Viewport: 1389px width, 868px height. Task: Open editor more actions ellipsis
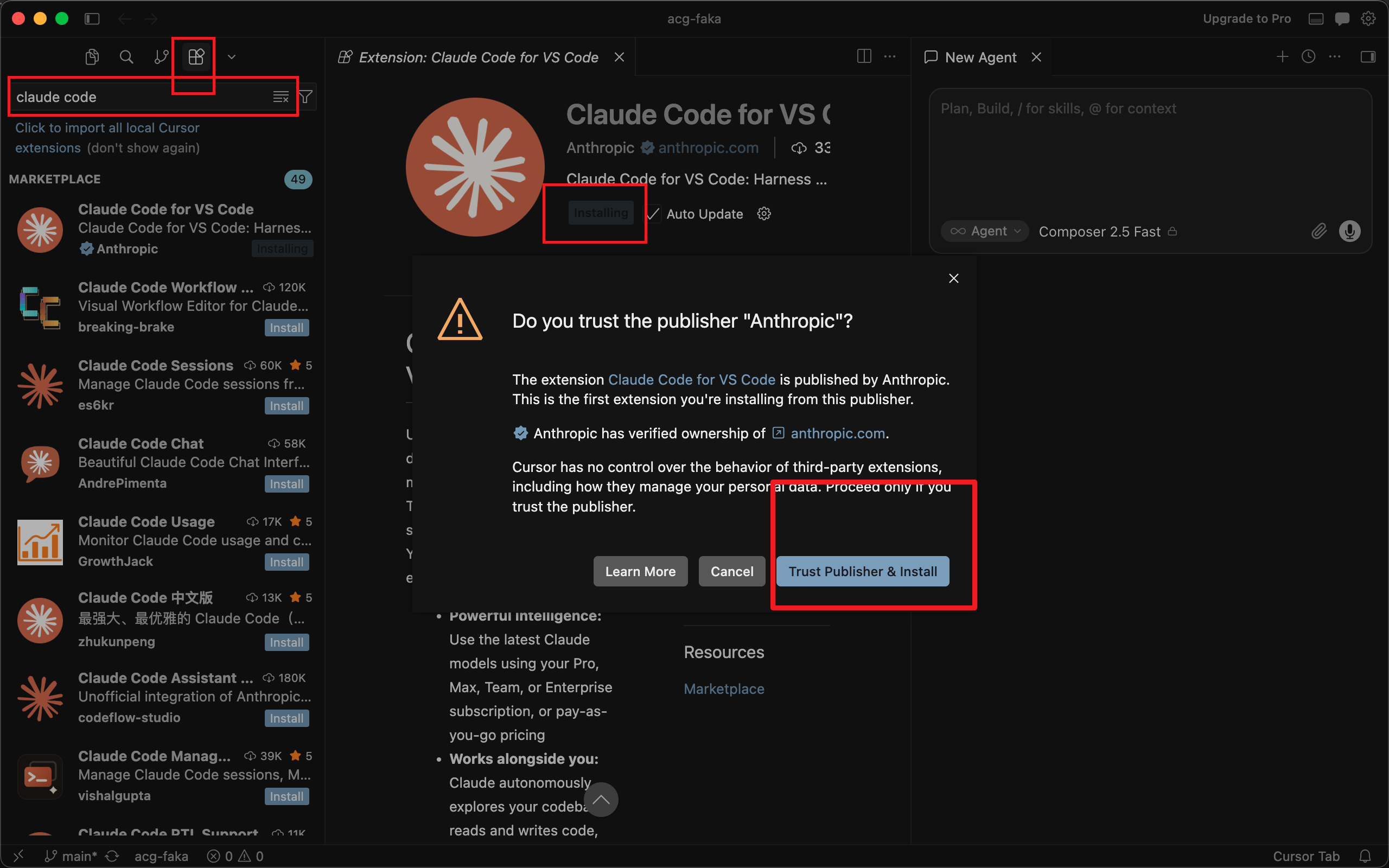coord(890,56)
